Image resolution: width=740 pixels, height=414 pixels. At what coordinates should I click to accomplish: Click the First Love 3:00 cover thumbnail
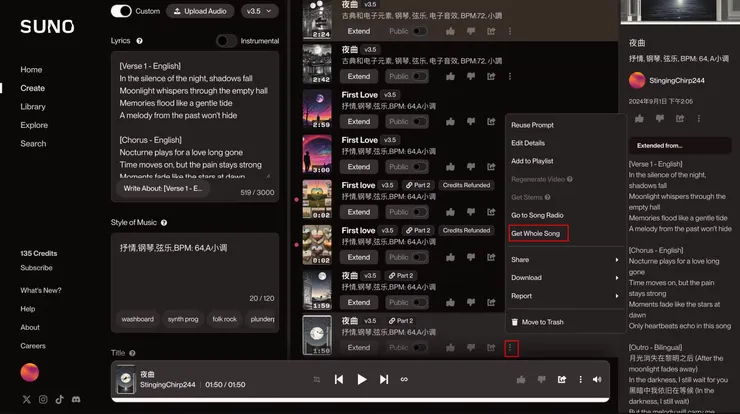(x=317, y=154)
